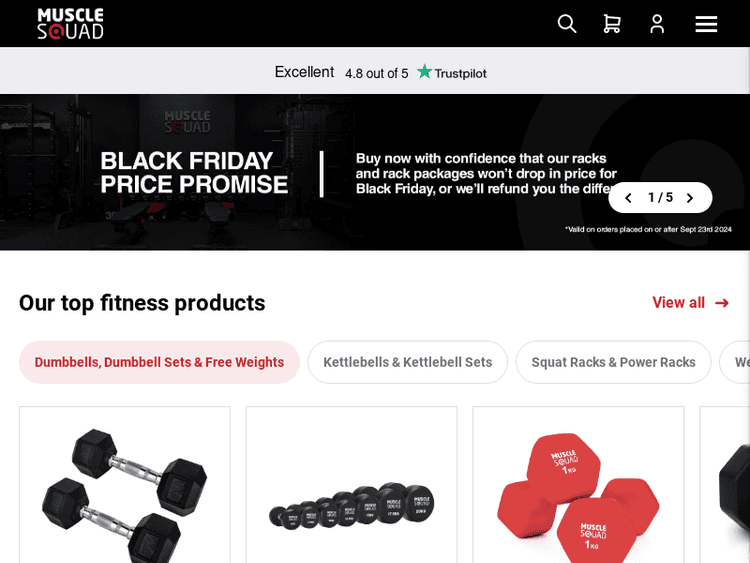750x563 pixels.
Task: Open the black dumbbell set product image
Action: pos(351,505)
